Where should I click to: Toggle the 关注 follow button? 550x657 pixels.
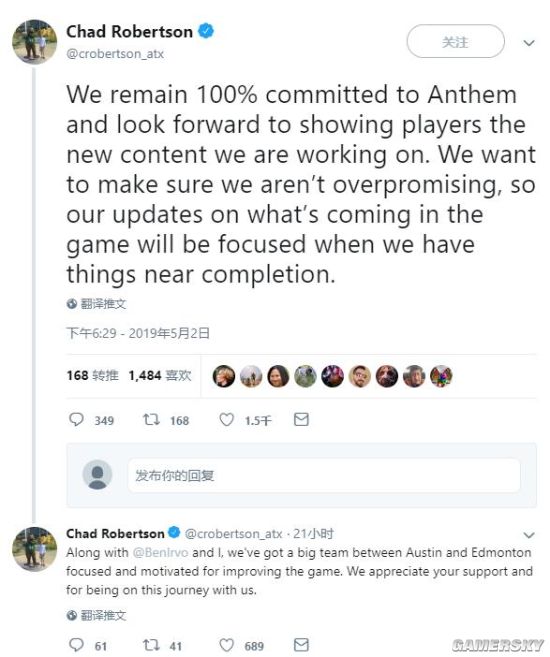click(x=455, y=41)
